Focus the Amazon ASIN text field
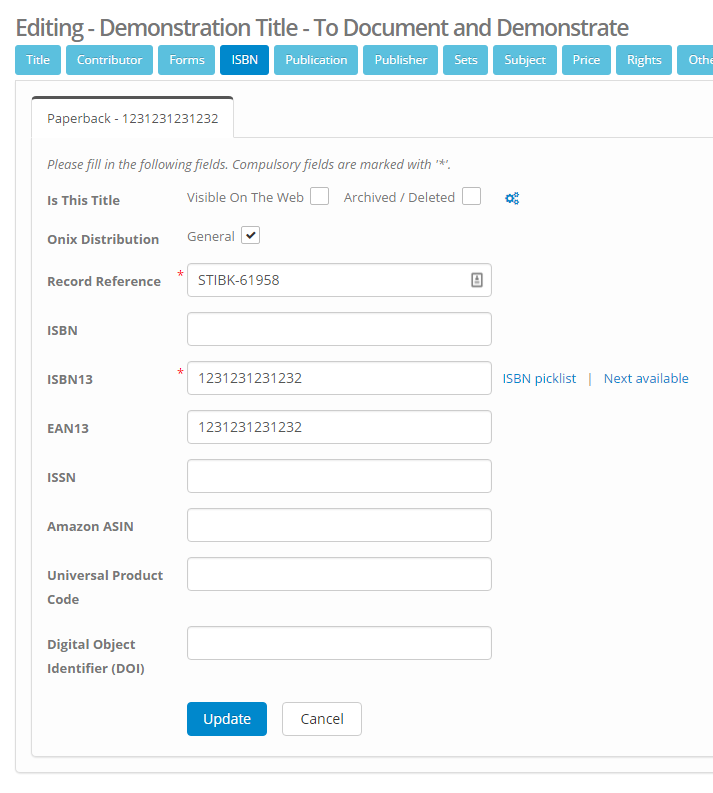Screen dimensions: 713x793 pos(339,525)
